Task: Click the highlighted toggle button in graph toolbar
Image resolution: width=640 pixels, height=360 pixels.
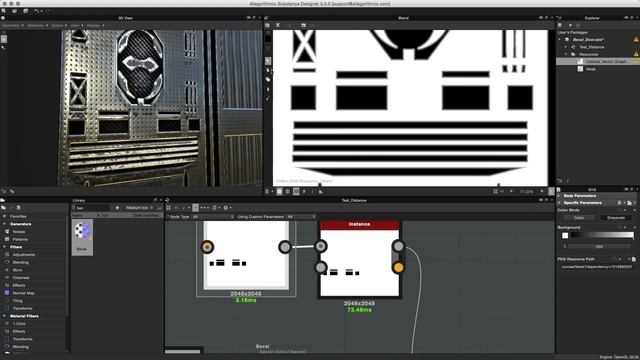Action: pos(196,208)
